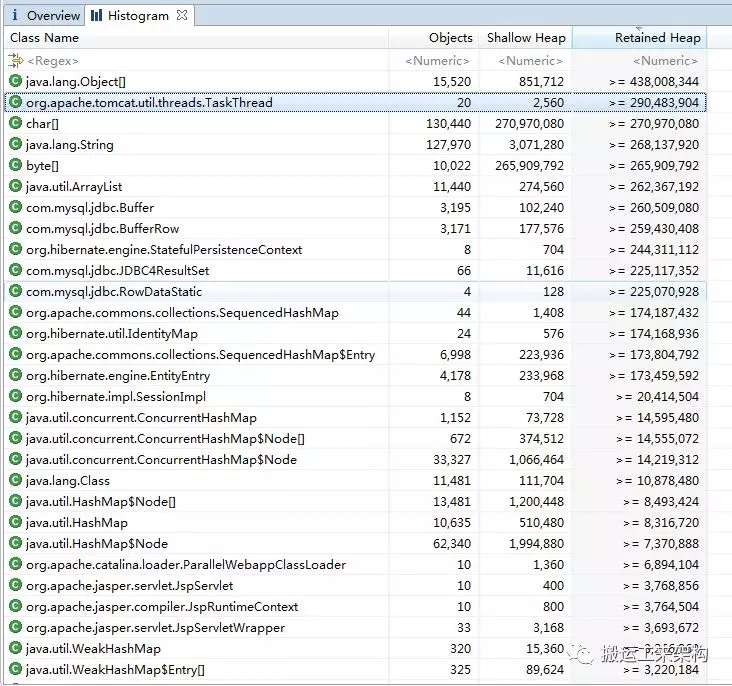Click class icon of the java.util.WeakHashMap row (320 objects)
This screenshot has height=686, width=732.
(15, 649)
